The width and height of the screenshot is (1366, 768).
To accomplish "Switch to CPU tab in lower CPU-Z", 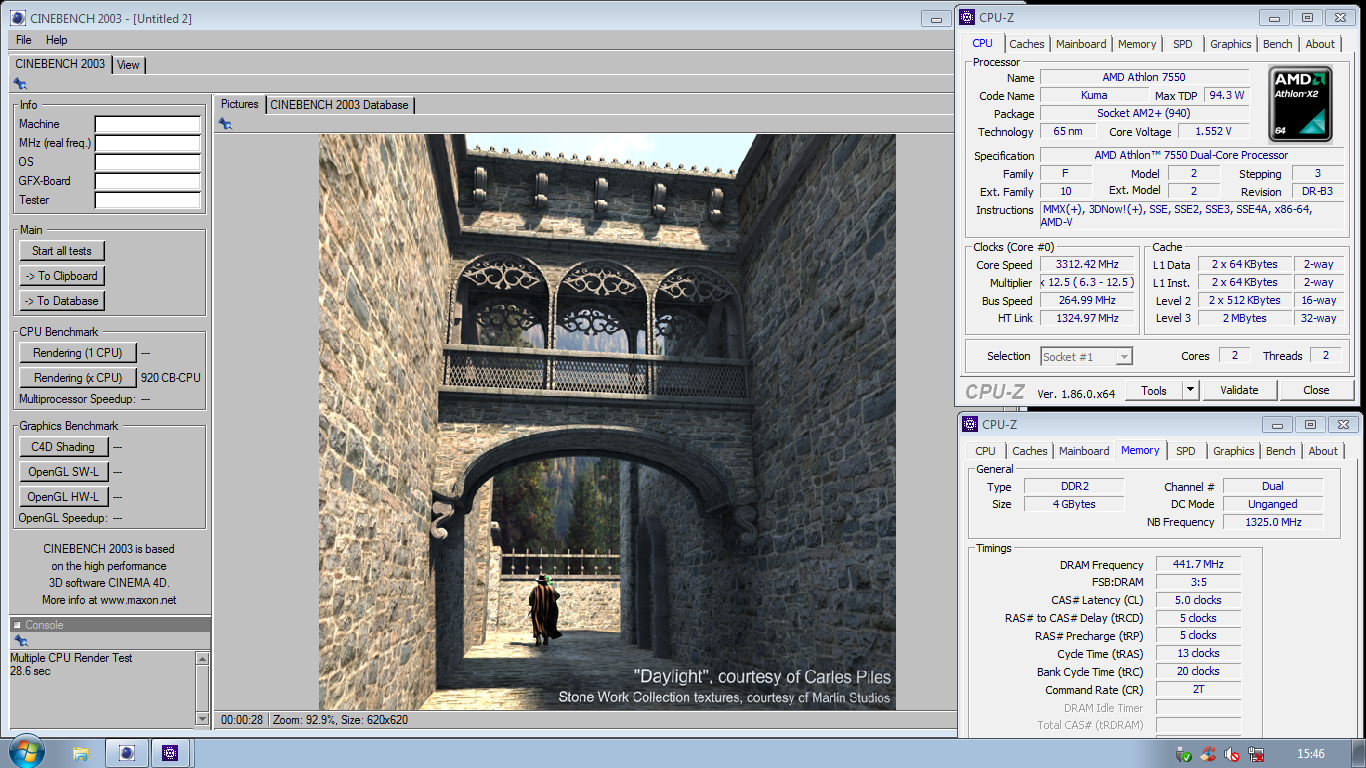I will [986, 451].
